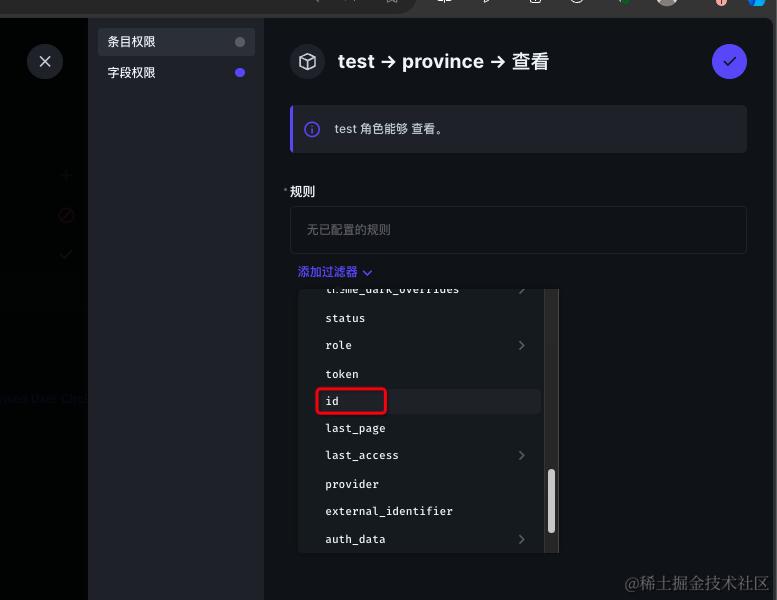Screen dimensions: 777x600
Task: Click the field list scrollbar thumb
Action: (551, 501)
